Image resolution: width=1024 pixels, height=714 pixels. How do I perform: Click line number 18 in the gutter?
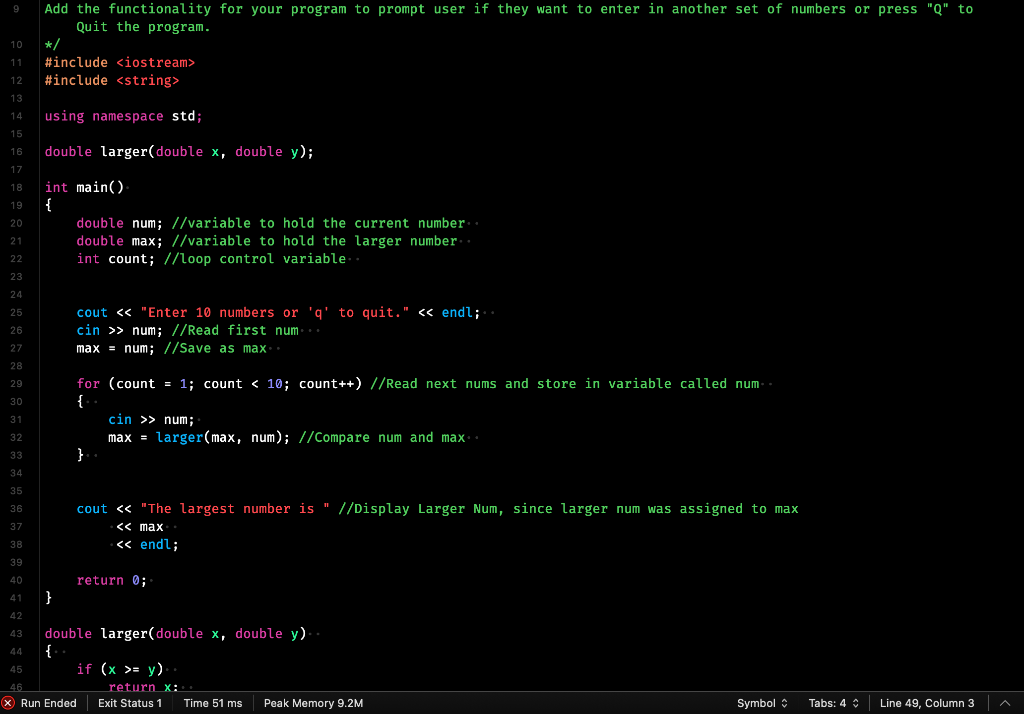pyautogui.click(x=16, y=187)
